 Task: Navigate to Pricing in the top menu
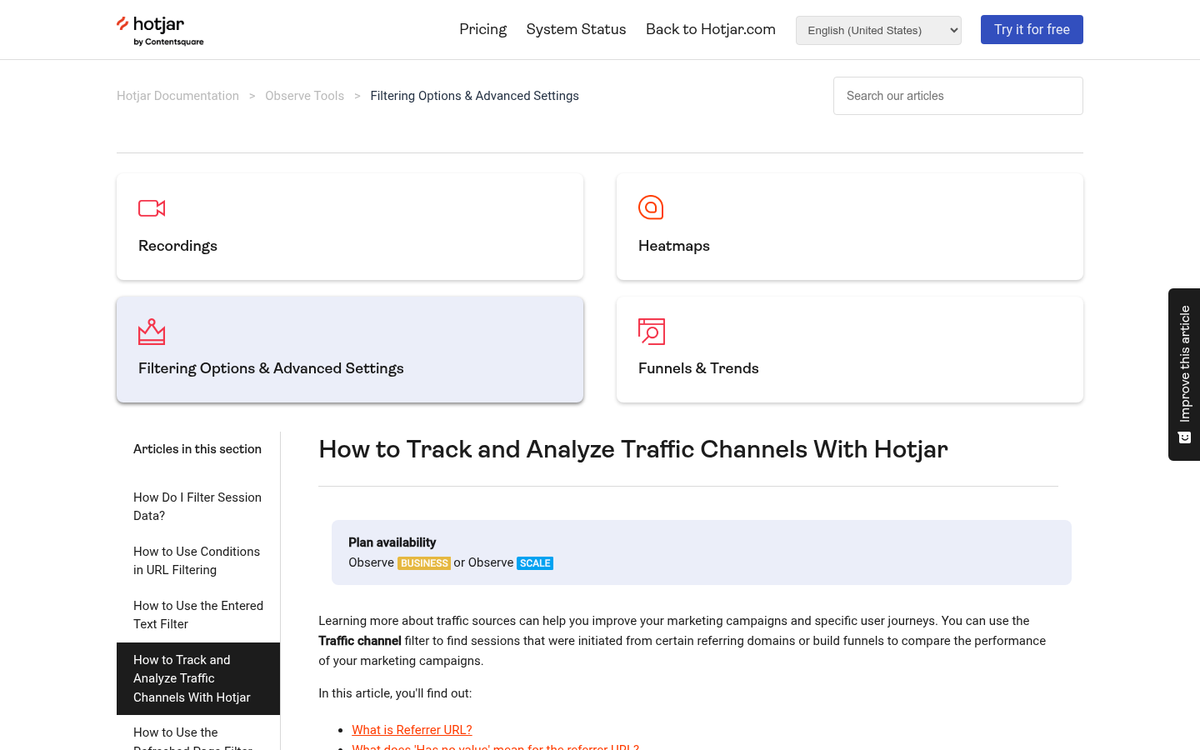[483, 30]
